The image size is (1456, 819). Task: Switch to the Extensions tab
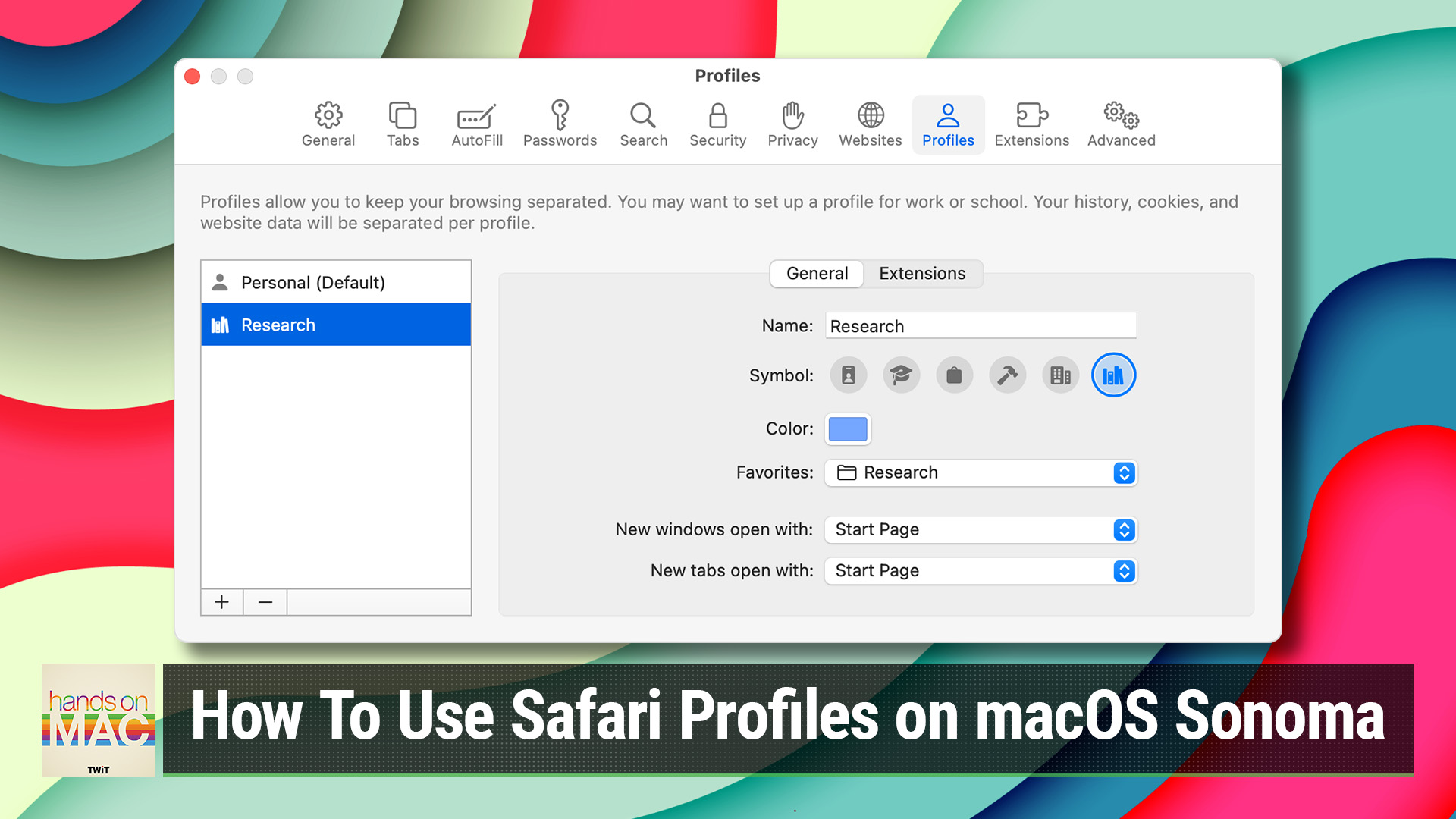coord(922,274)
